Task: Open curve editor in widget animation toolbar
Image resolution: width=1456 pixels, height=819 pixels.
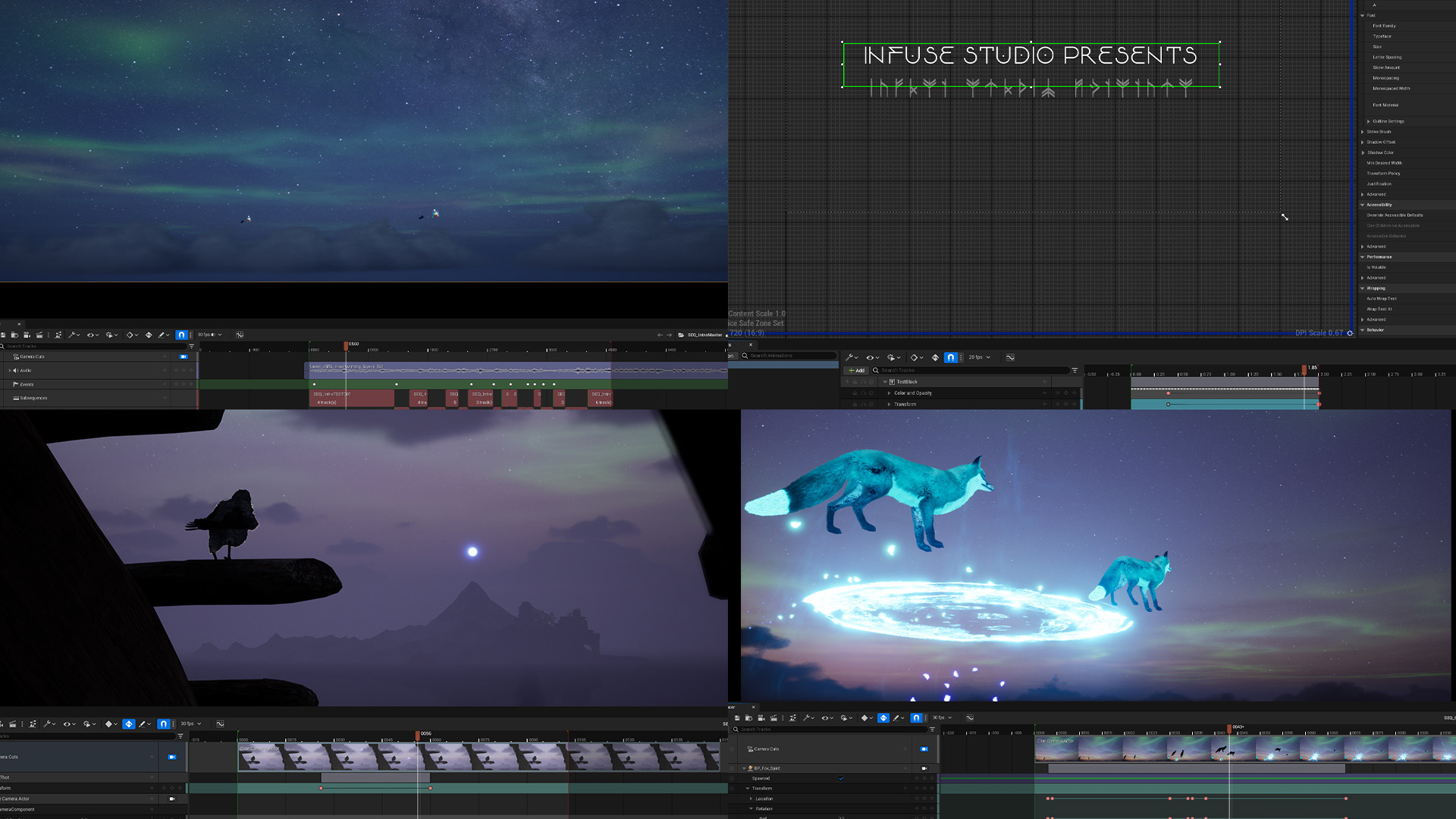Action: coord(1010,357)
